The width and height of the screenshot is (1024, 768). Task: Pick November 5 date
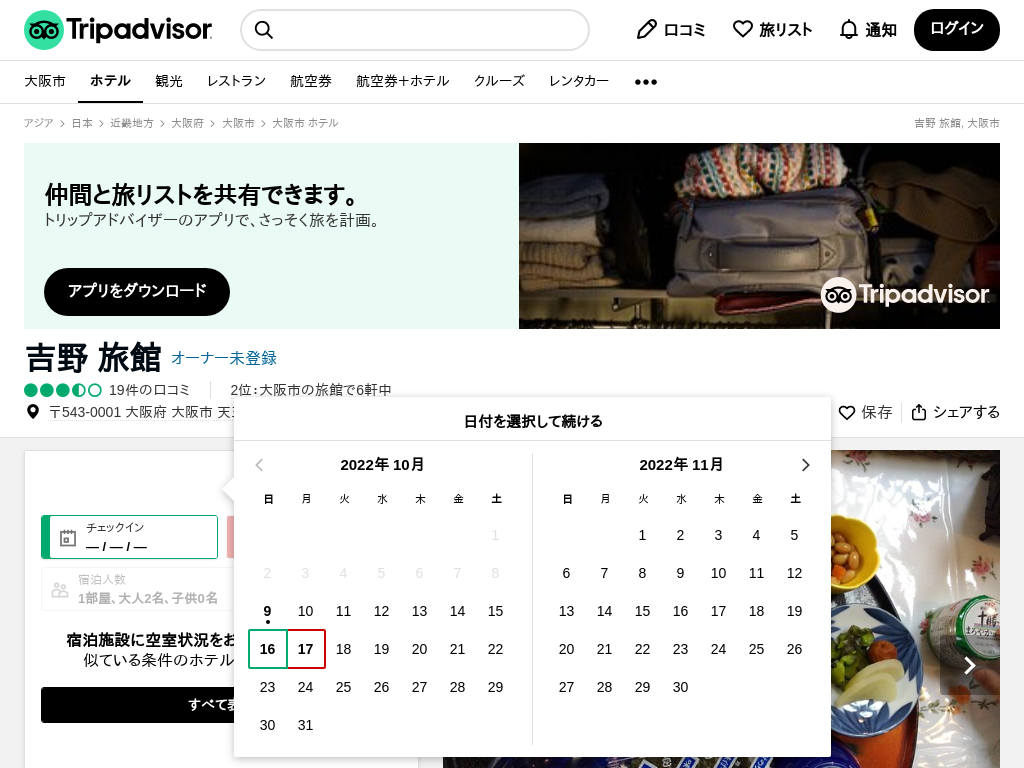tap(794, 536)
